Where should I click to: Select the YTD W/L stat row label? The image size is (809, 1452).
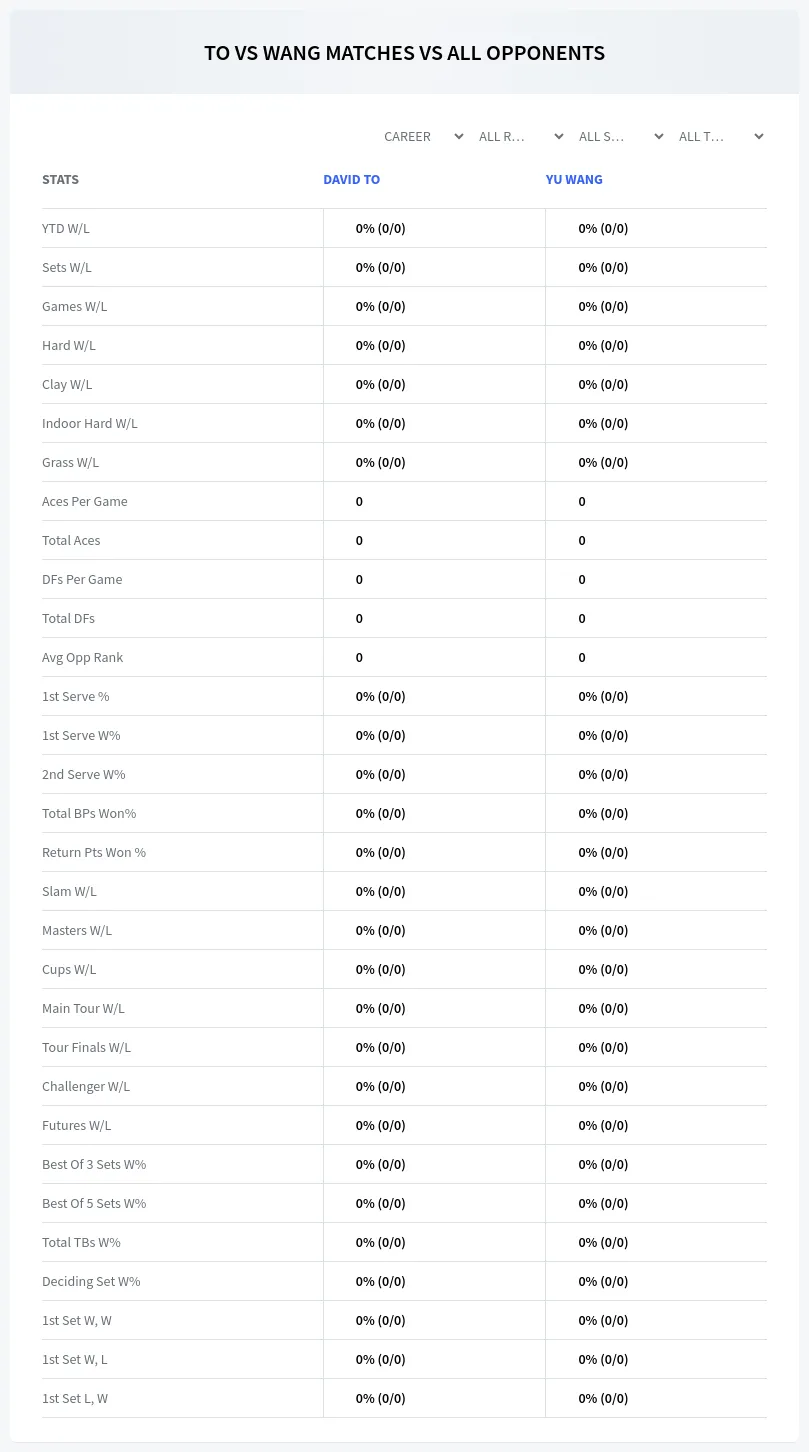66,228
